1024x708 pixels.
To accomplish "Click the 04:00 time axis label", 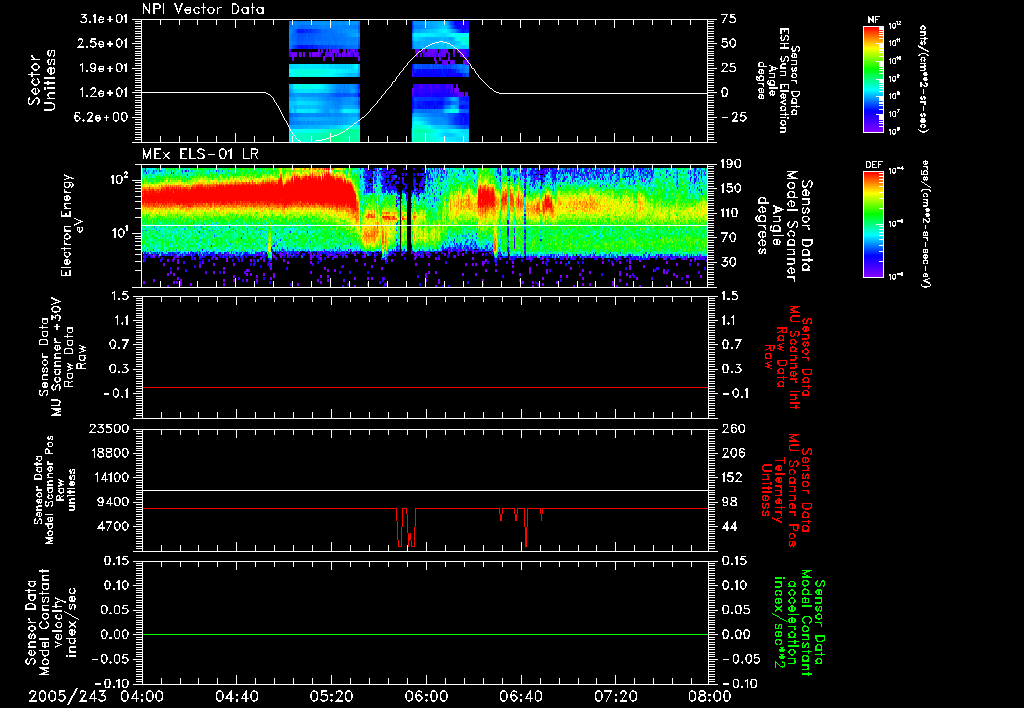I will [141, 696].
